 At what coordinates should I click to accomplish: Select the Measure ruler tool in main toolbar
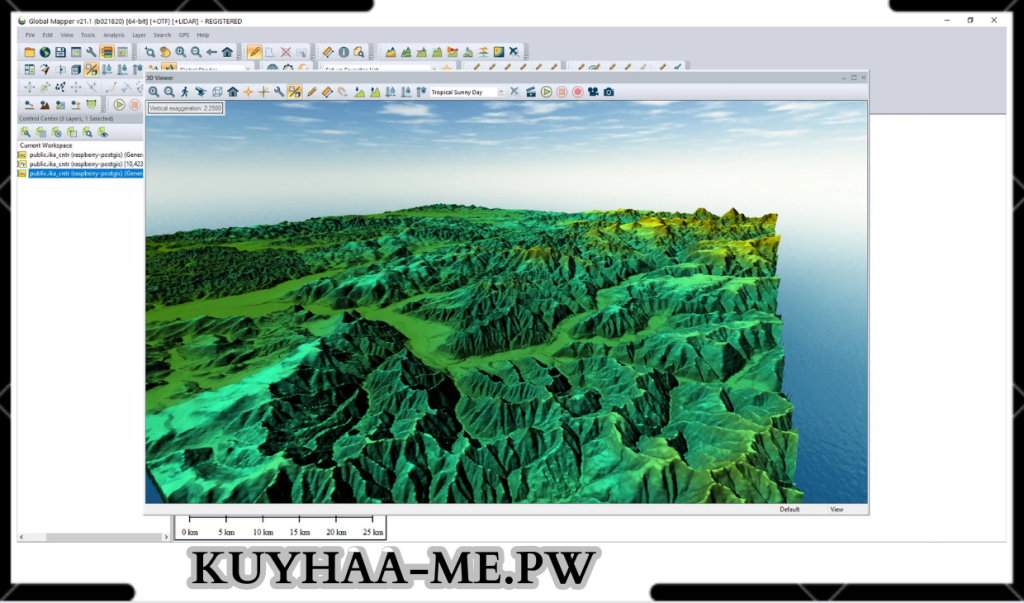pos(328,52)
